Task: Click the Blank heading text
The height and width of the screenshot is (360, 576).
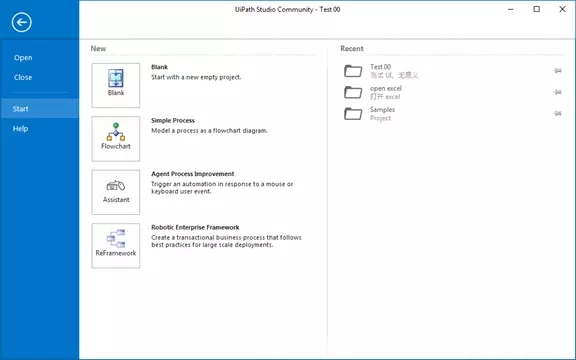Action: [159, 67]
